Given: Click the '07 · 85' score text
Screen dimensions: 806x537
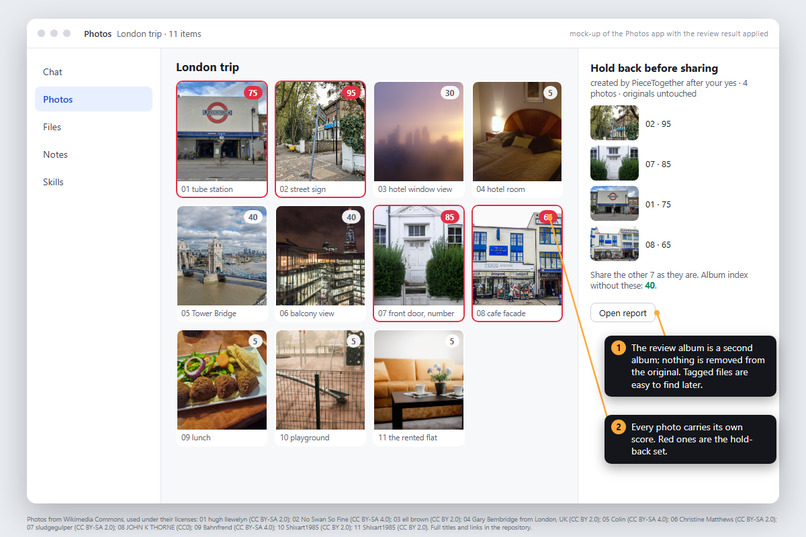Looking at the screenshot, I should pyautogui.click(x=658, y=164).
